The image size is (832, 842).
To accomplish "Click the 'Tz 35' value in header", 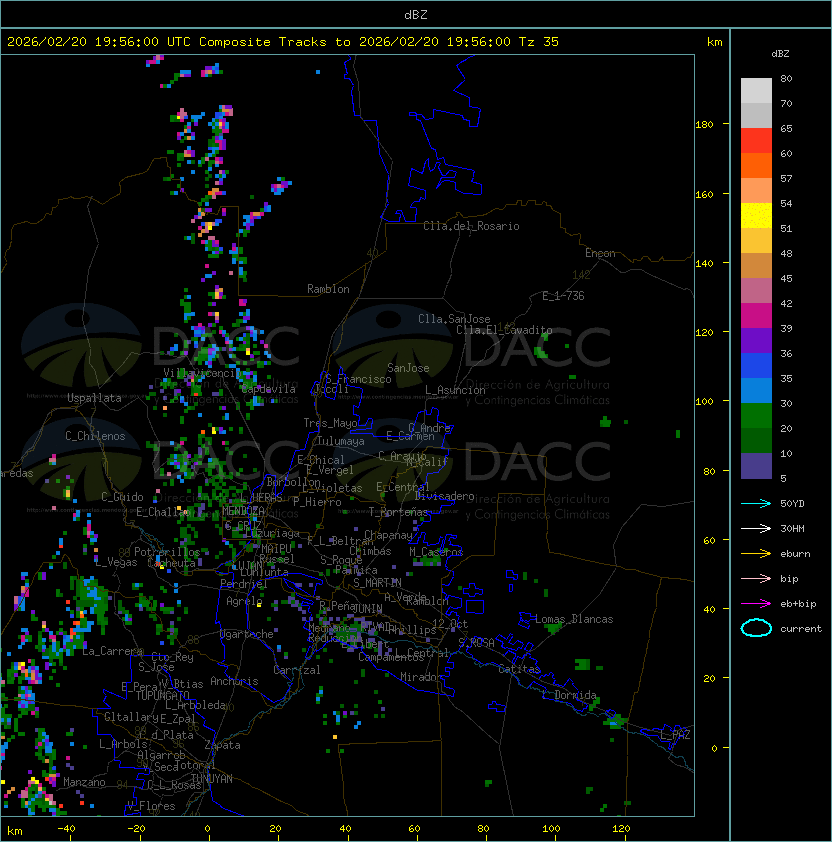I will click(x=539, y=41).
